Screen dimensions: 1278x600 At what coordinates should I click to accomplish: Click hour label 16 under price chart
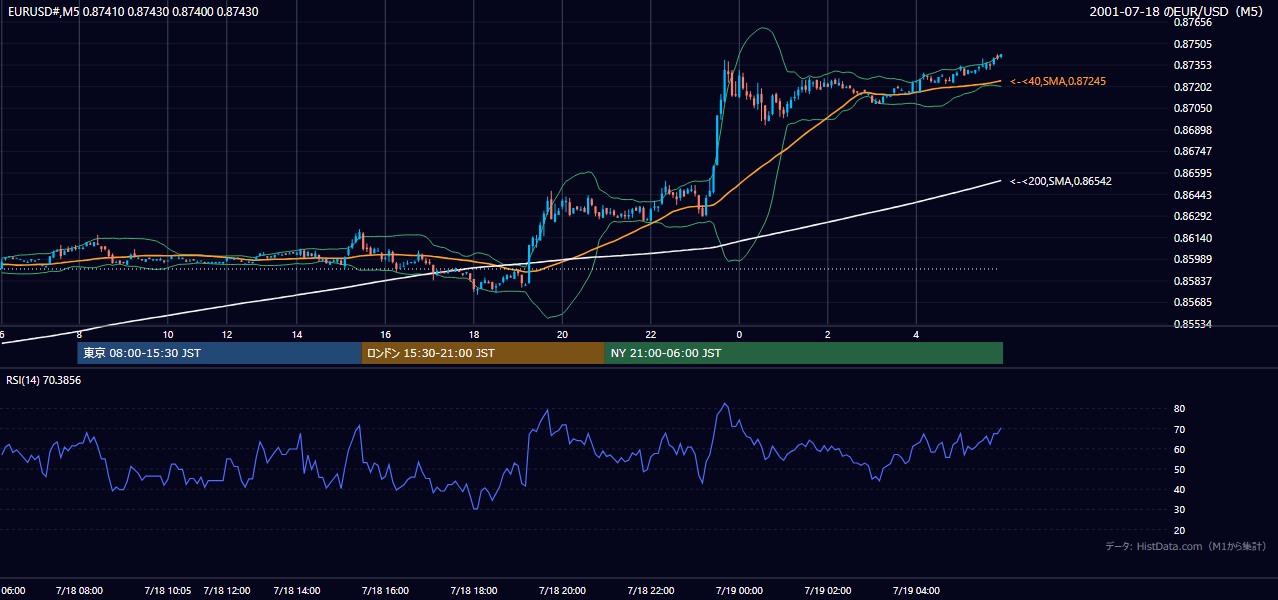point(385,335)
